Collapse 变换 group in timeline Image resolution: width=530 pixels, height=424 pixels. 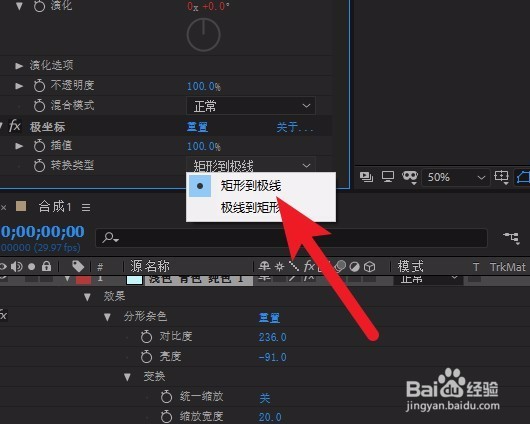point(127,377)
